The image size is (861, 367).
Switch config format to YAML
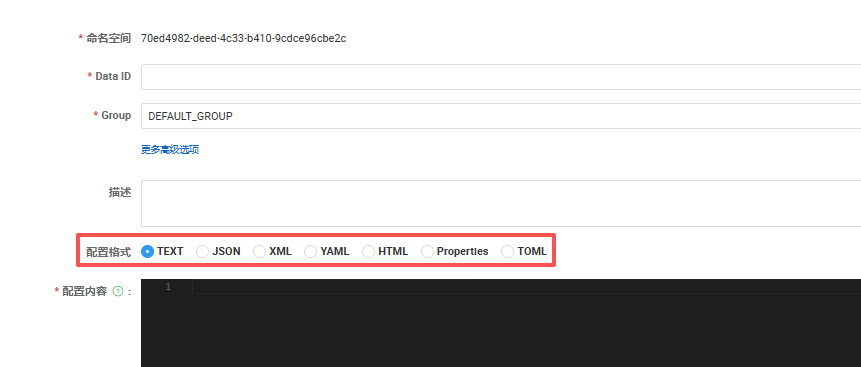click(x=311, y=252)
